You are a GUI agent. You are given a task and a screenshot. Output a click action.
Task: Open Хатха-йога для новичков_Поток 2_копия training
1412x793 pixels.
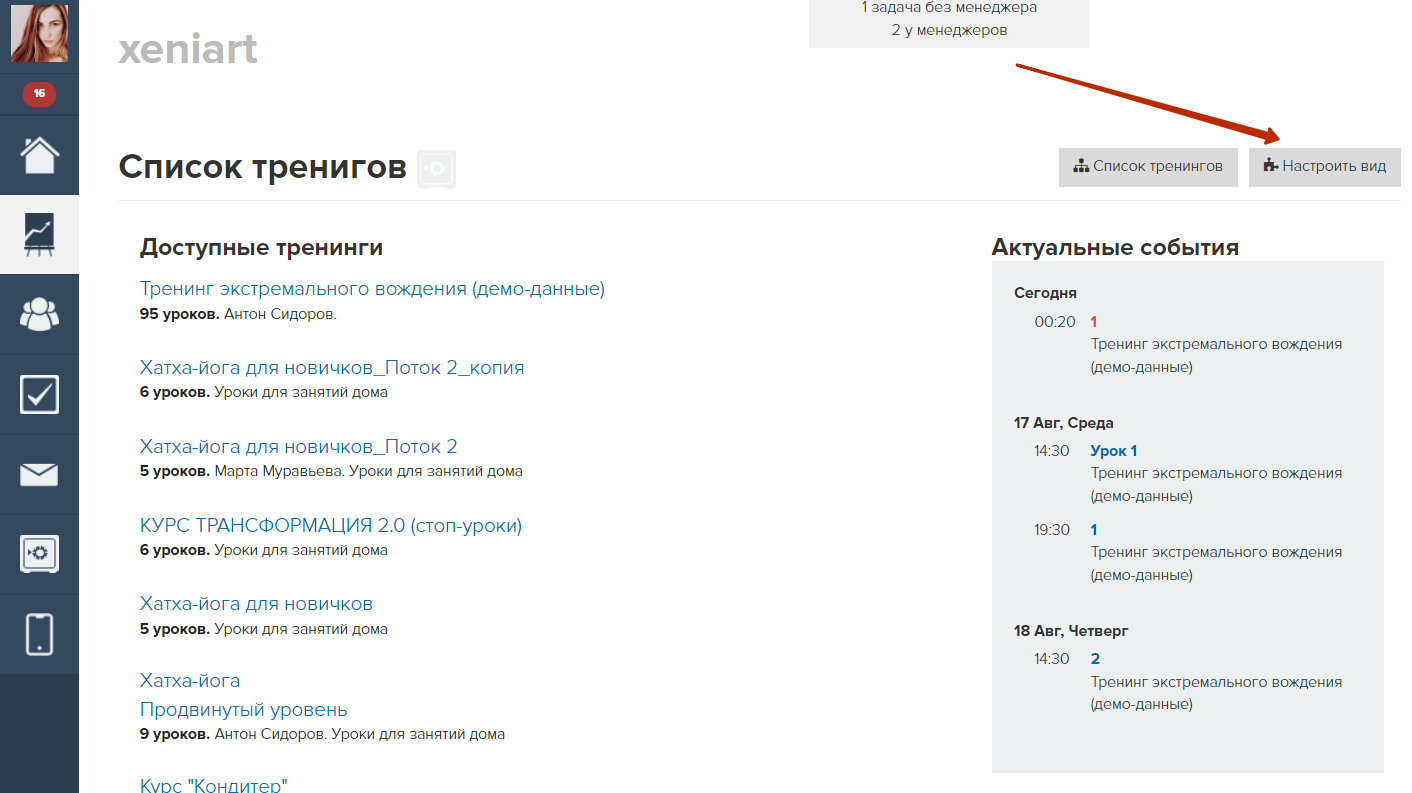pyautogui.click(x=331, y=368)
